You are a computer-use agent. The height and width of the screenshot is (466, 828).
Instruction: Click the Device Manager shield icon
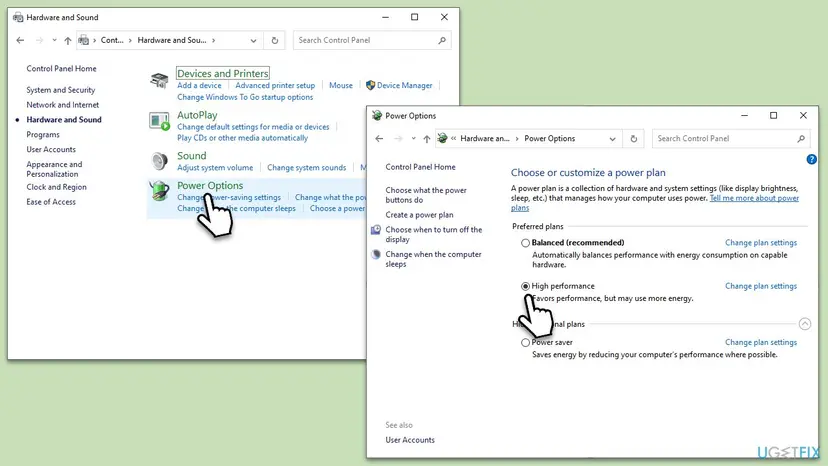pyautogui.click(x=370, y=85)
